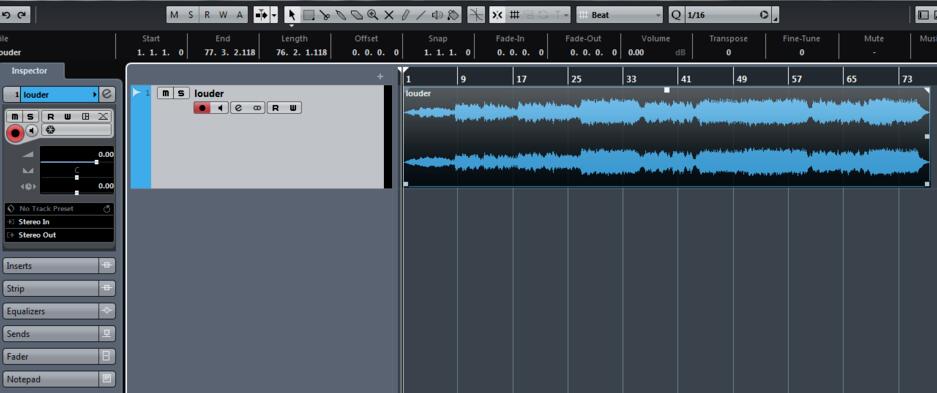Image resolution: width=937 pixels, height=393 pixels.
Task: Toggle global Write W automation button
Action: (x=223, y=15)
